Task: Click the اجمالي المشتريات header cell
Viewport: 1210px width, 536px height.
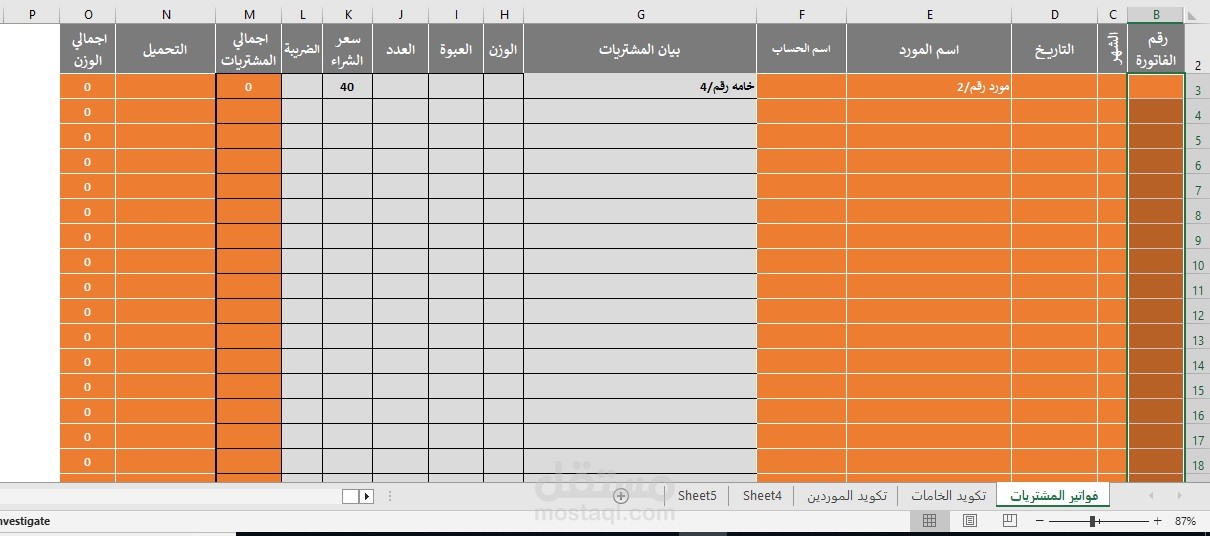Action: pyautogui.click(x=249, y=49)
